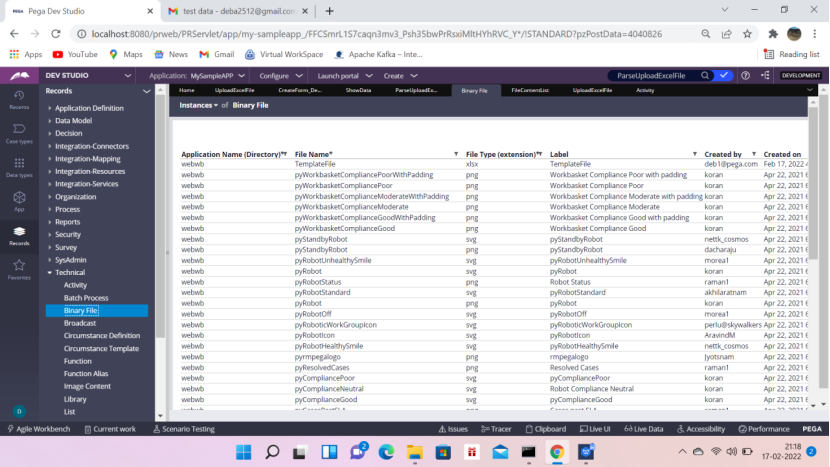This screenshot has height=467, width=830.
Task: Select Activity under Technical
Action: 75,285
